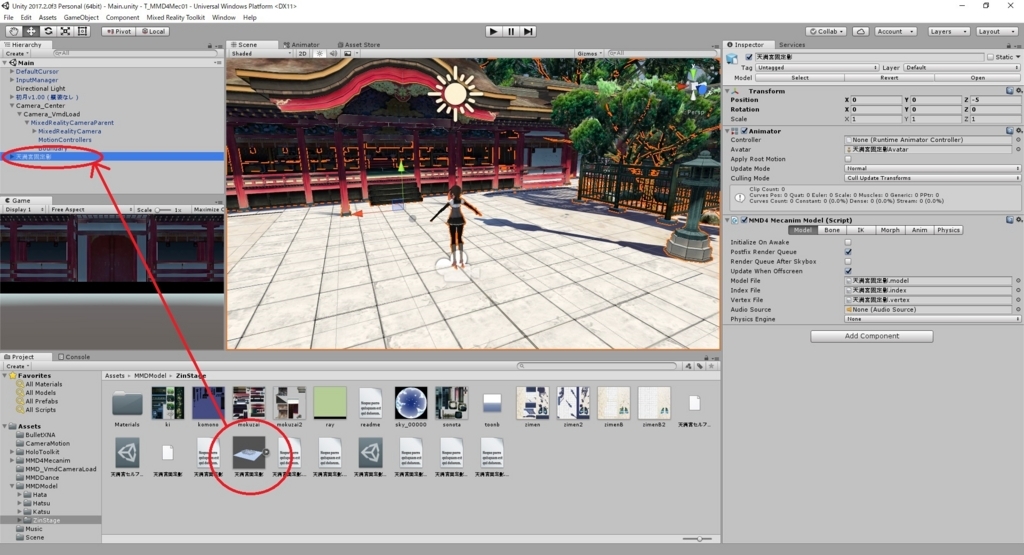Select the ray green texture asset
Screen dimensions: 1024x555
[x=330, y=403]
